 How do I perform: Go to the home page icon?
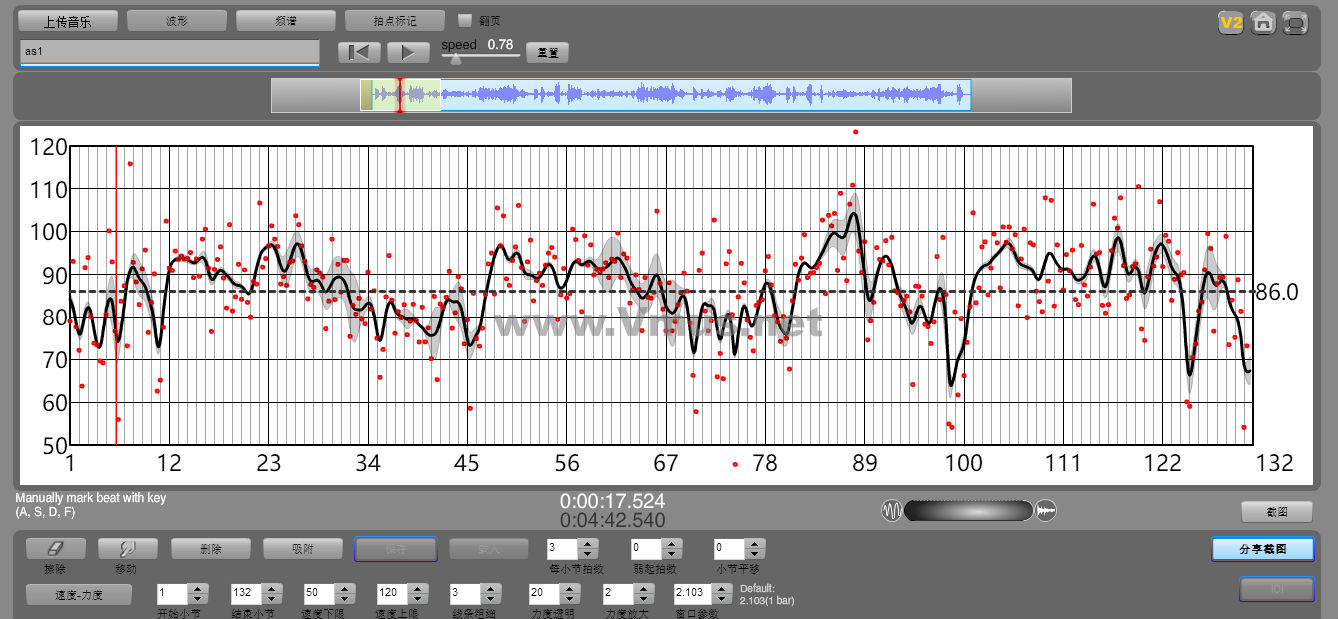(x=1263, y=23)
